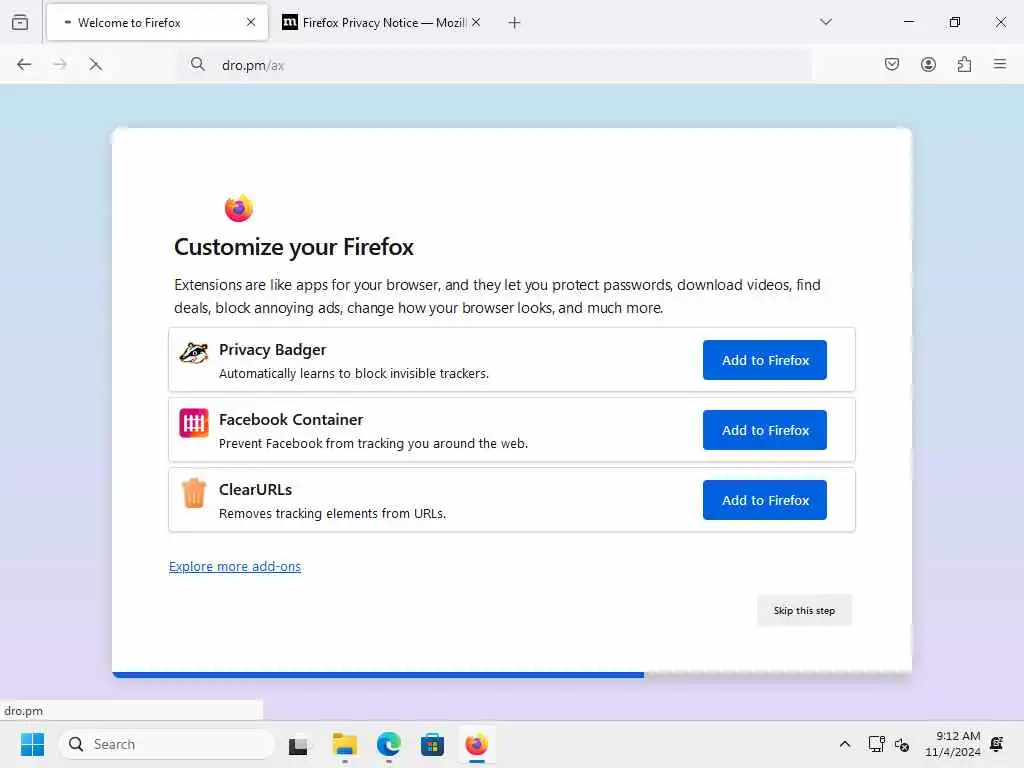Open File Explorer from taskbar
The image size is (1024, 768).
click(344, 744)
